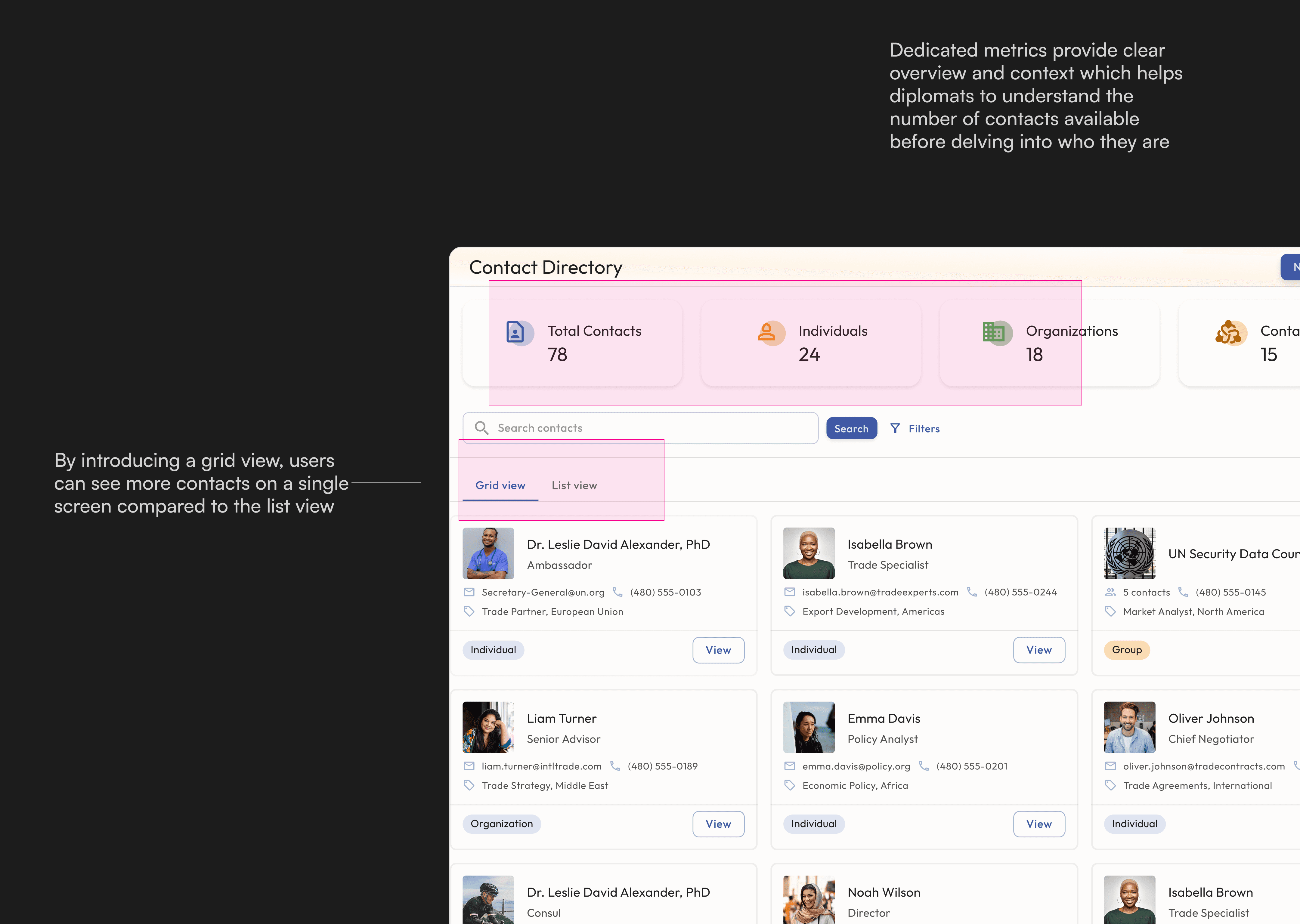Click the Filters funnel icon
The width and height of the screenshot is (1300, 924).
coord(895,428)
